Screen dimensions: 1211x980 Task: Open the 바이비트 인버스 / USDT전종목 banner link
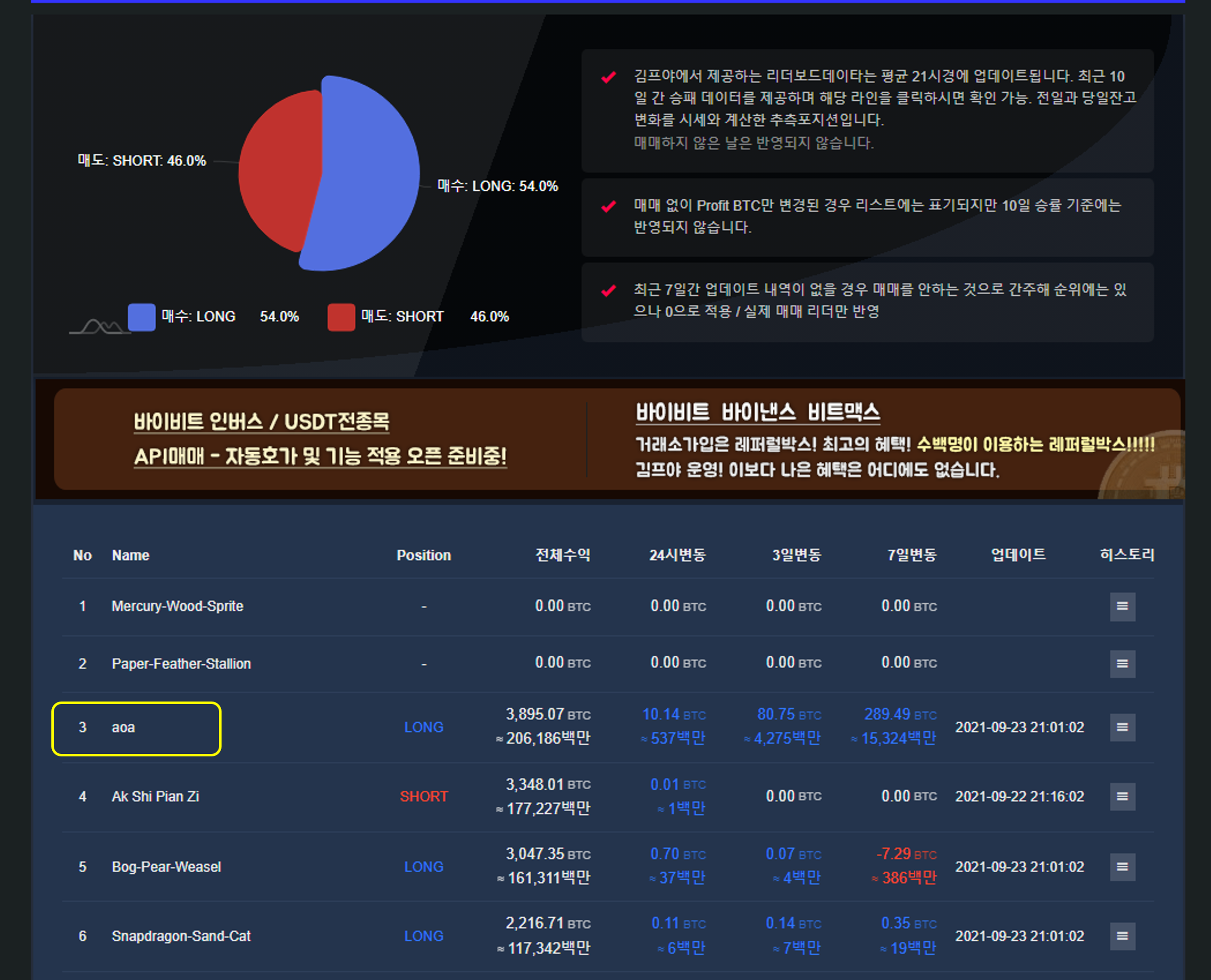pyautogui.click(x=261, y=422)
